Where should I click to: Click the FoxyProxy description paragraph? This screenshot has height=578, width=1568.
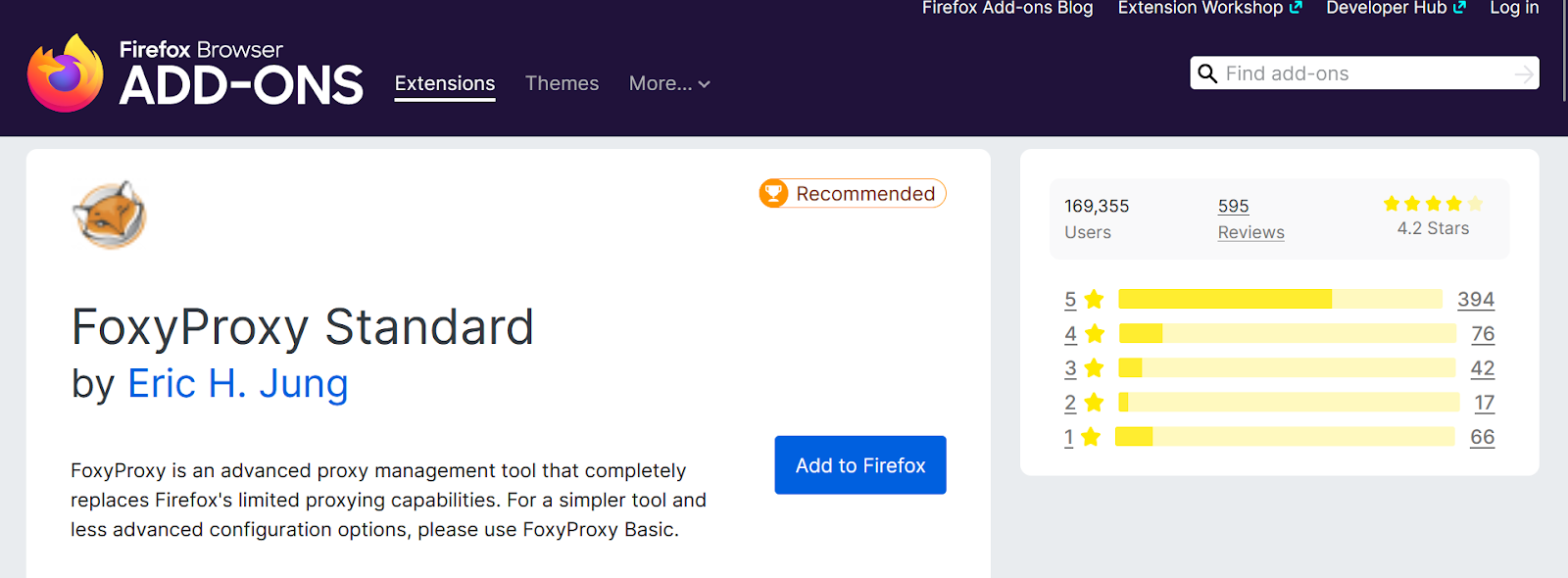[x=388, y=500]
